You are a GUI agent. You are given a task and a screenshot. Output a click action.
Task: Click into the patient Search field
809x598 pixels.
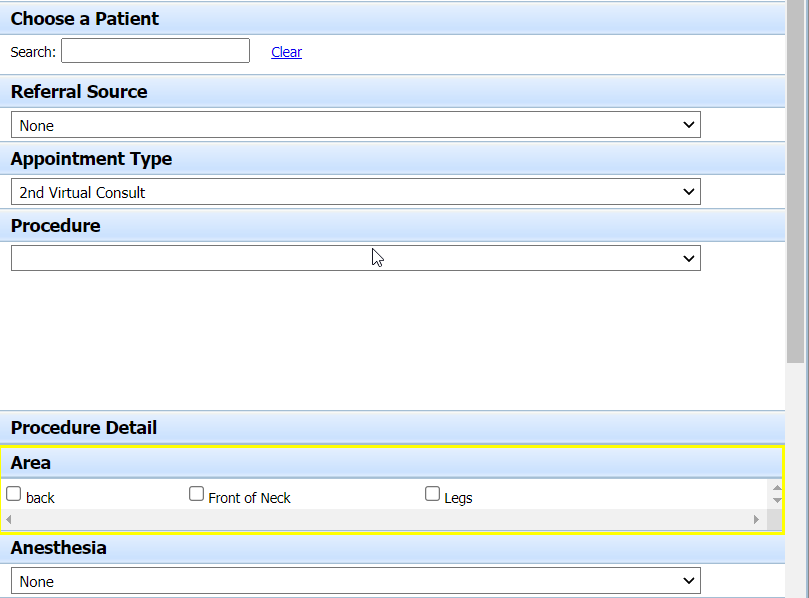[155, 51]
